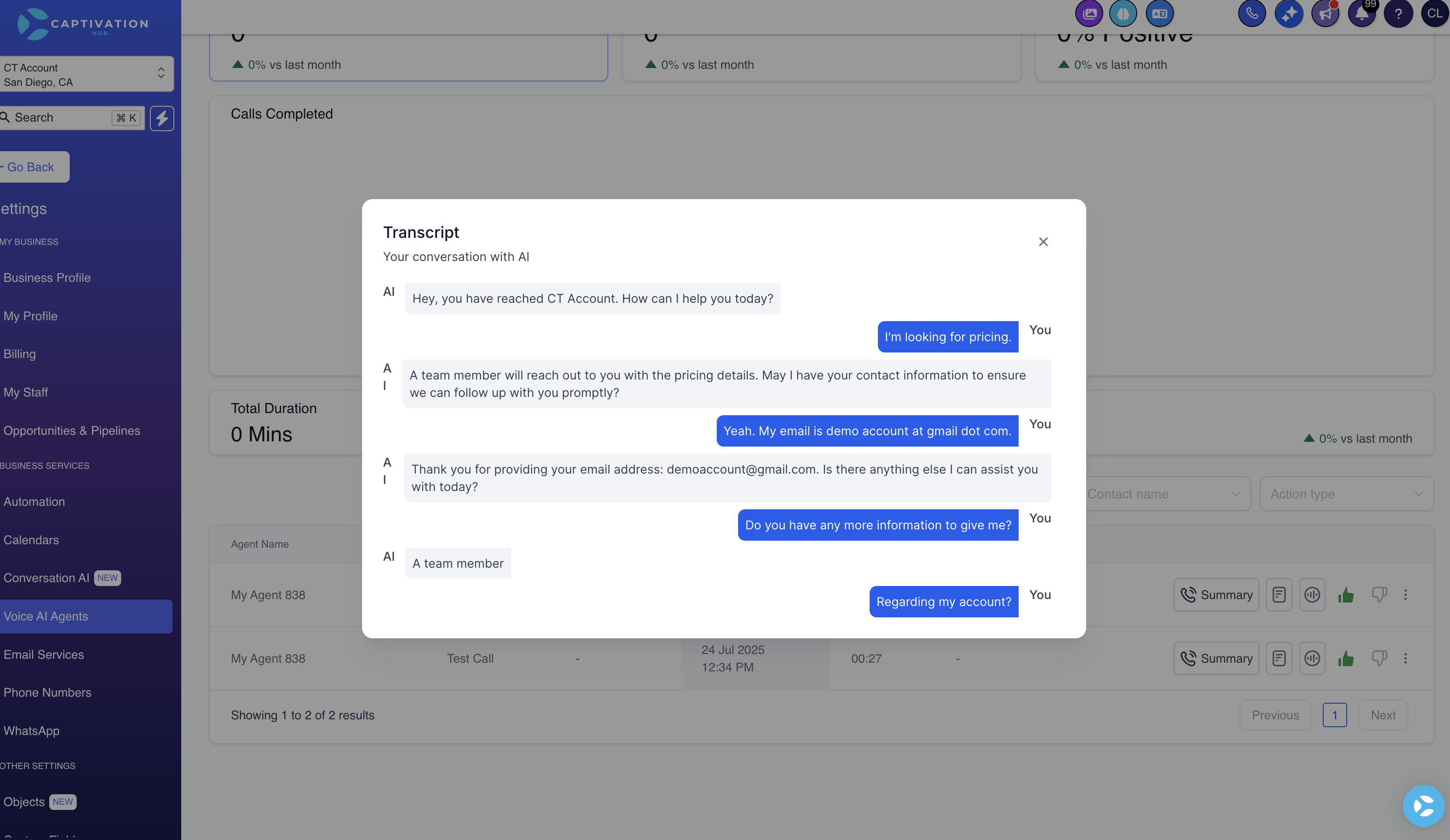Screen dimensions: 1450x840
Task: Thumbs up the Test Call row
Action: tap(1345, 658)
